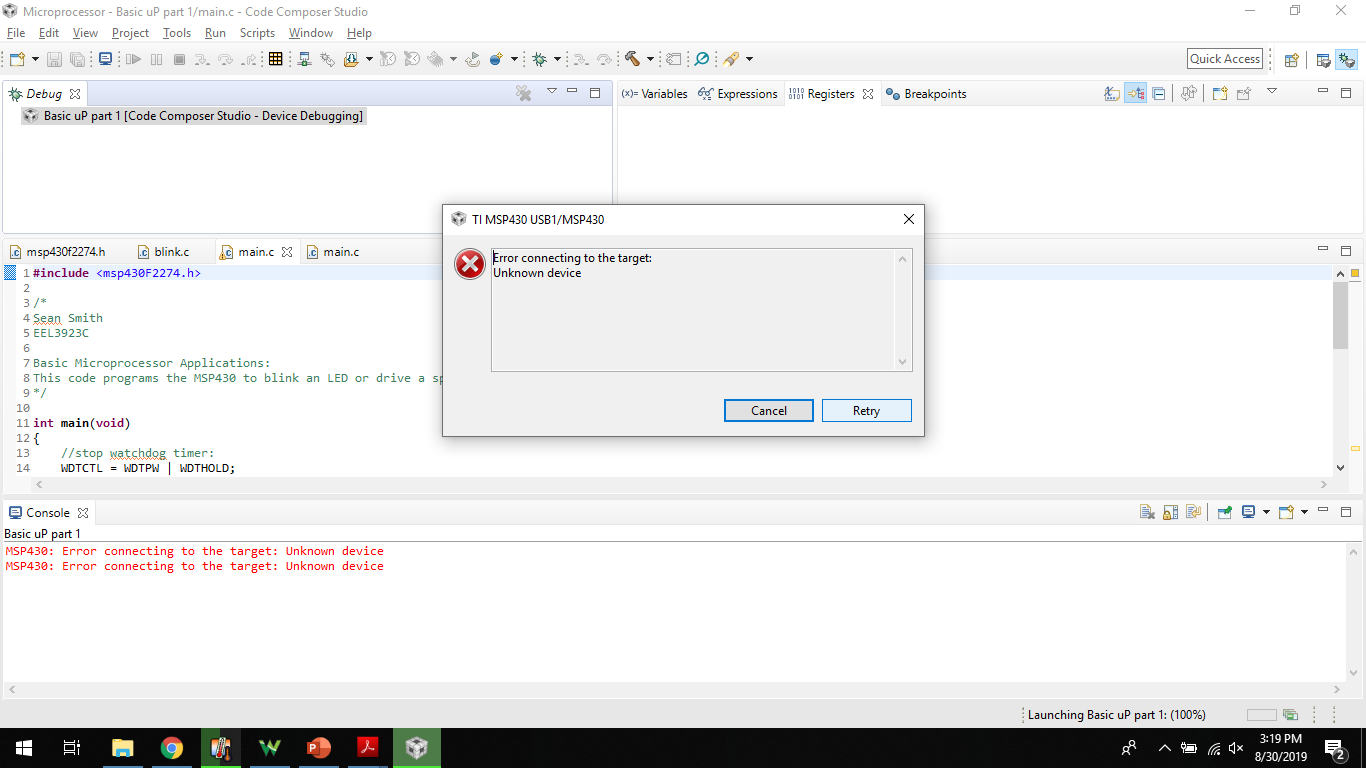The image size is (1366, 768).
Task: Click the Save toolbar icon
Action: pyautogui.click(x=54, y=60)
